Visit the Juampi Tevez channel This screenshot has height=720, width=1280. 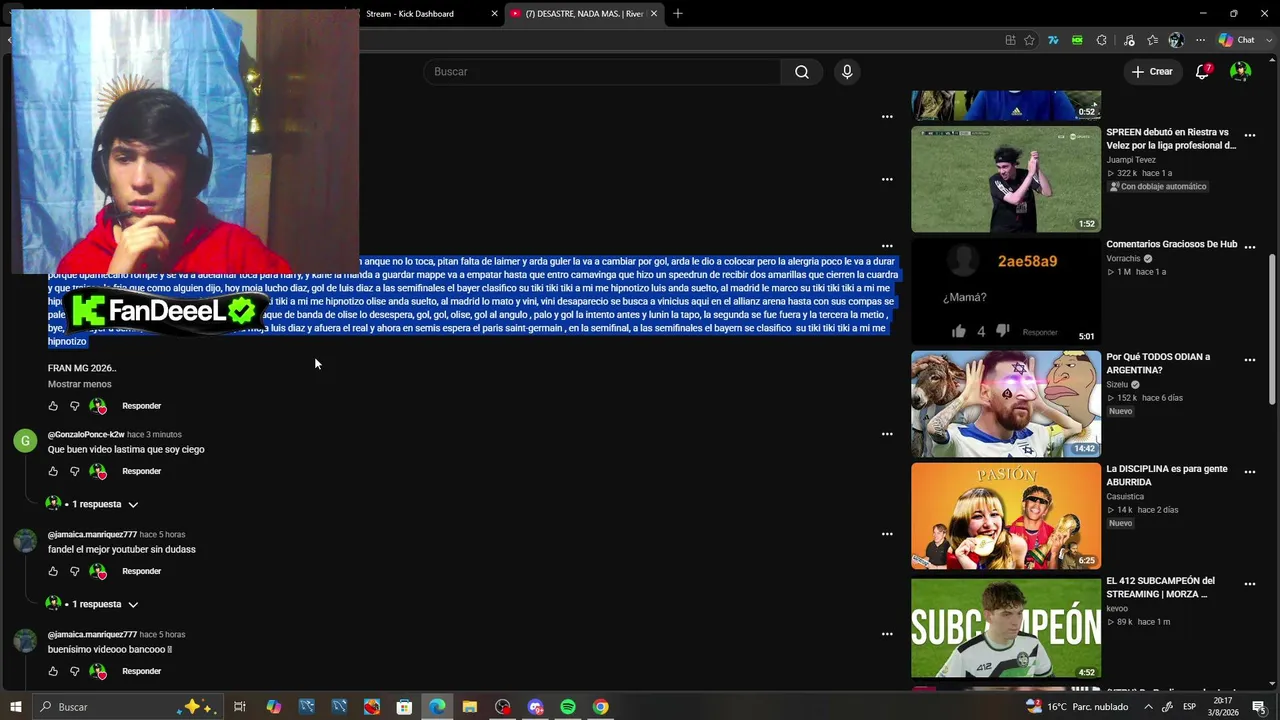pos(1131,160)
